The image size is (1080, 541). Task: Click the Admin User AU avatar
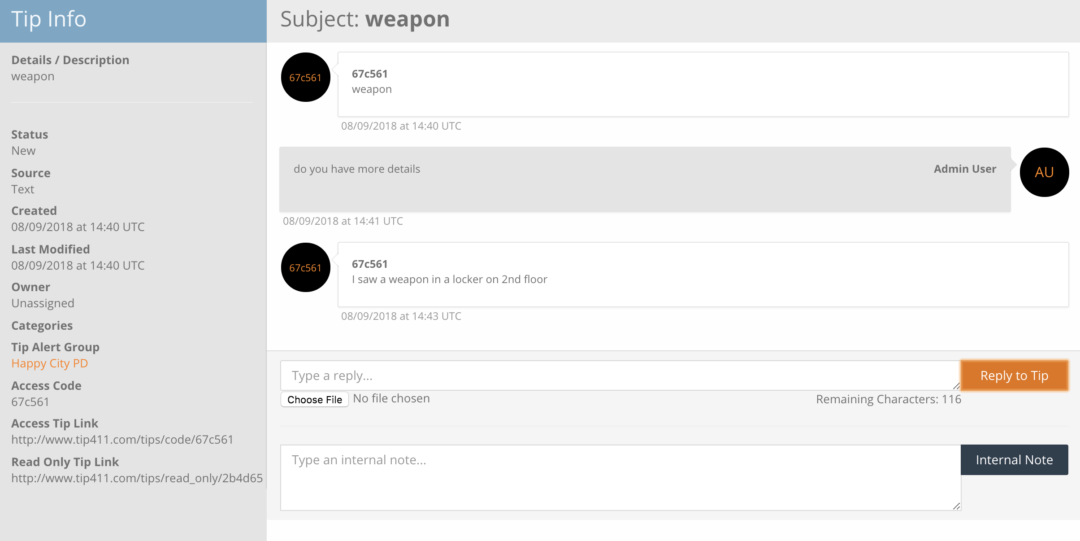tap(1044, 172)
